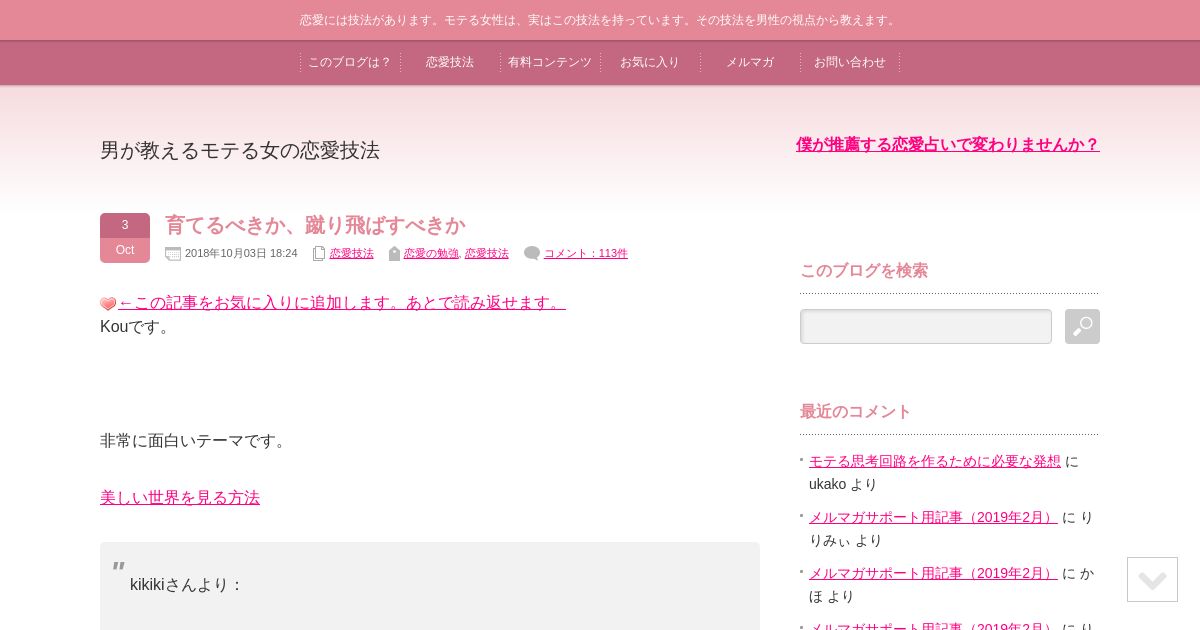The image size is (1200, 630).
Task: Click the document icon before 恋愛技法 category
Action: coord(319,254)
